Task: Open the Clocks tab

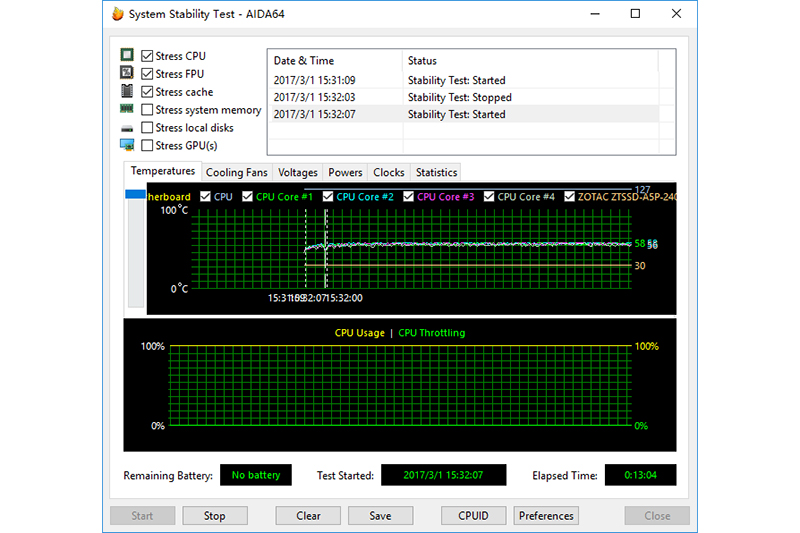Action: coord(389,172)
